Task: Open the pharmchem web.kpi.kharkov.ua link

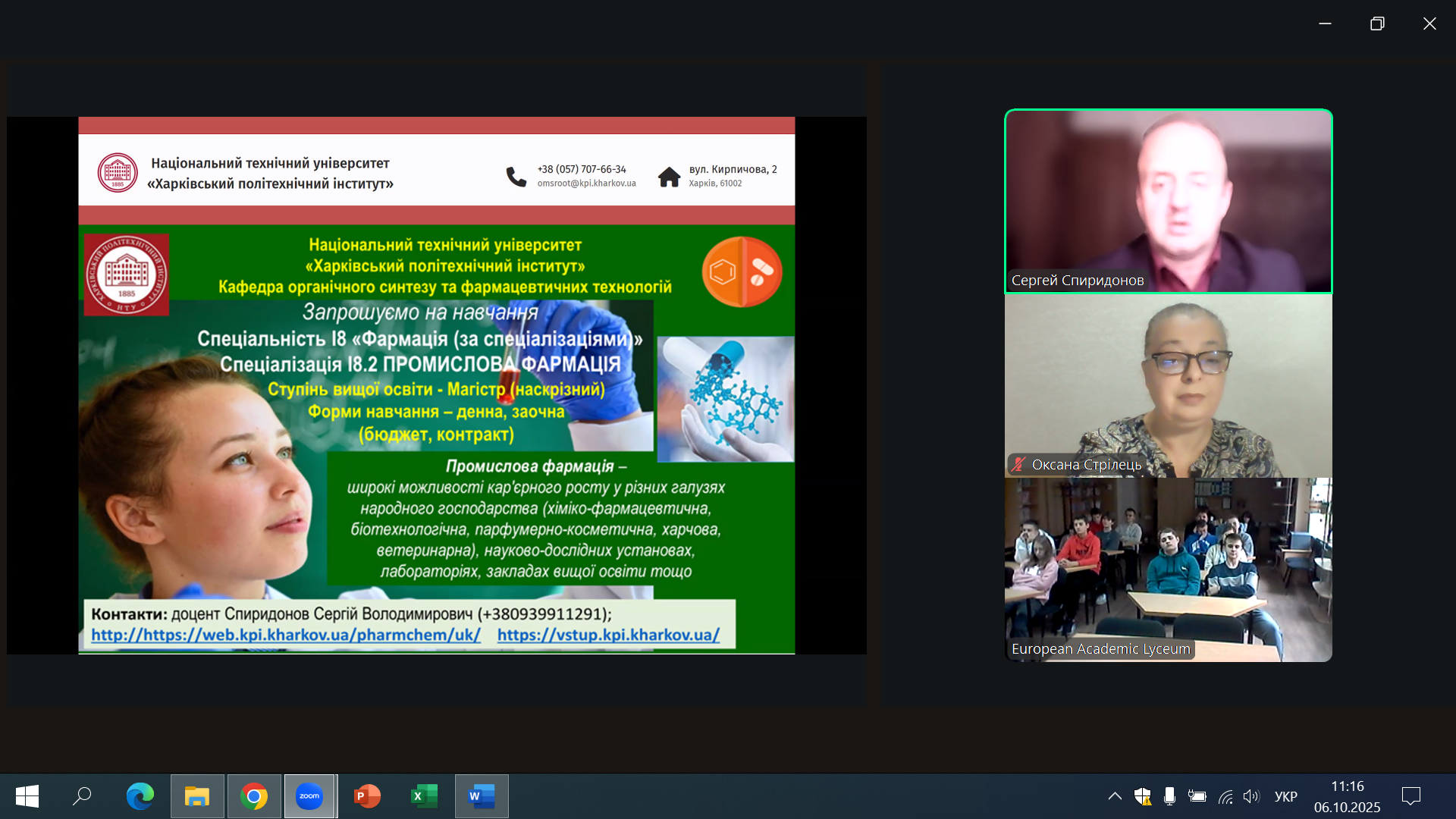Action: (286, 635)
